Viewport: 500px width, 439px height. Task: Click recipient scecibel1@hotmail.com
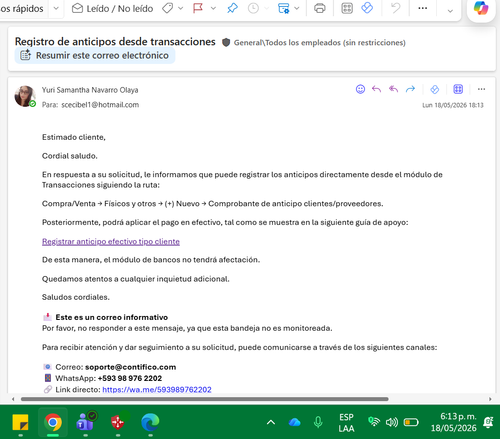[x=100, y=105]
